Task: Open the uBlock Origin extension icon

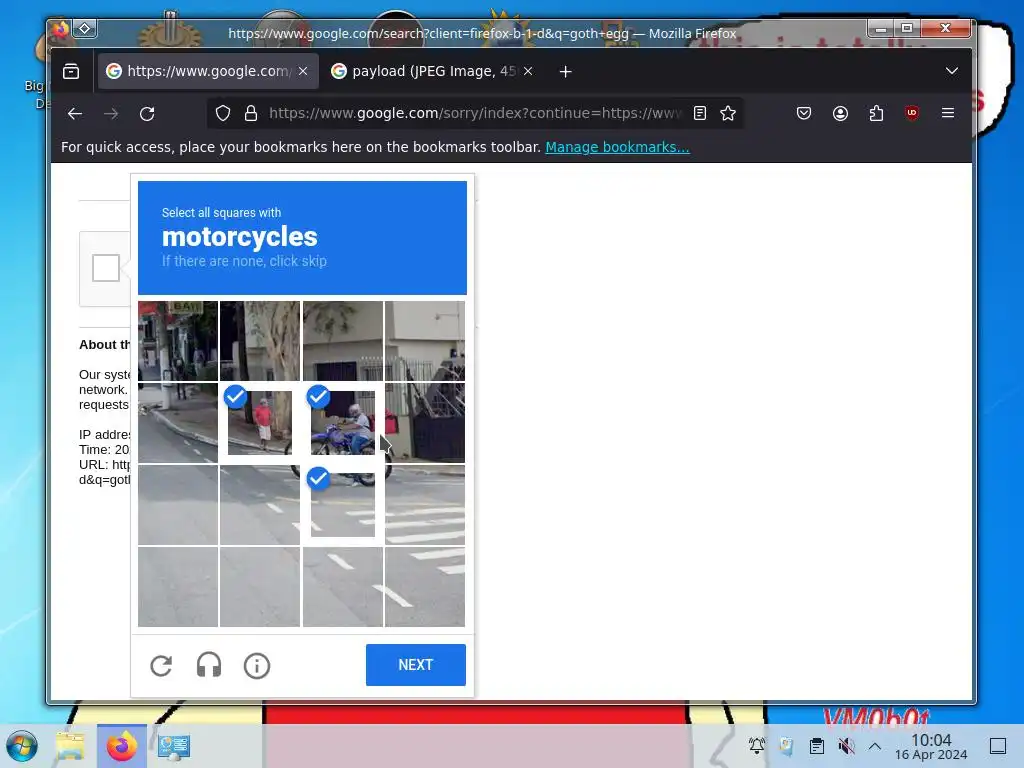Action: click(x=912, y=113)
